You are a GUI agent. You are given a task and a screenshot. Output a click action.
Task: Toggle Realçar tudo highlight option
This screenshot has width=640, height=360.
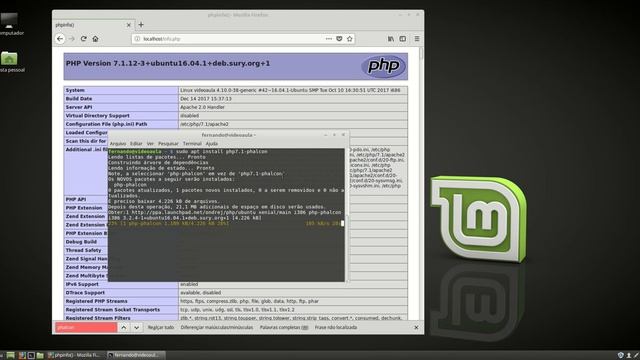(161, 327)
